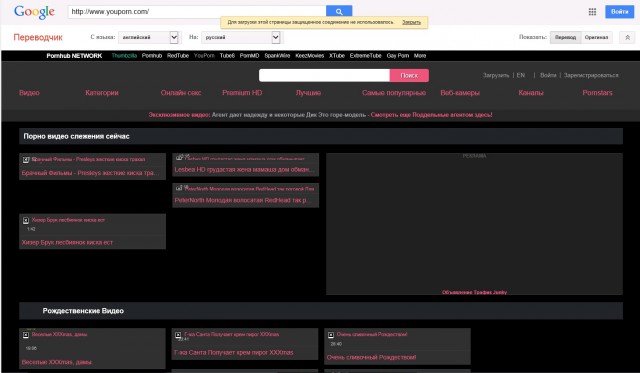Open the Самые популярные tab

click(394, 93)
